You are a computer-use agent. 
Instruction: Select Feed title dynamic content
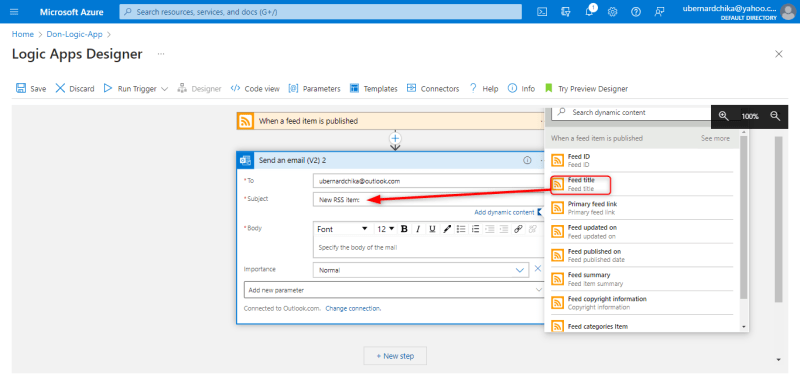(x=642, y=185)
